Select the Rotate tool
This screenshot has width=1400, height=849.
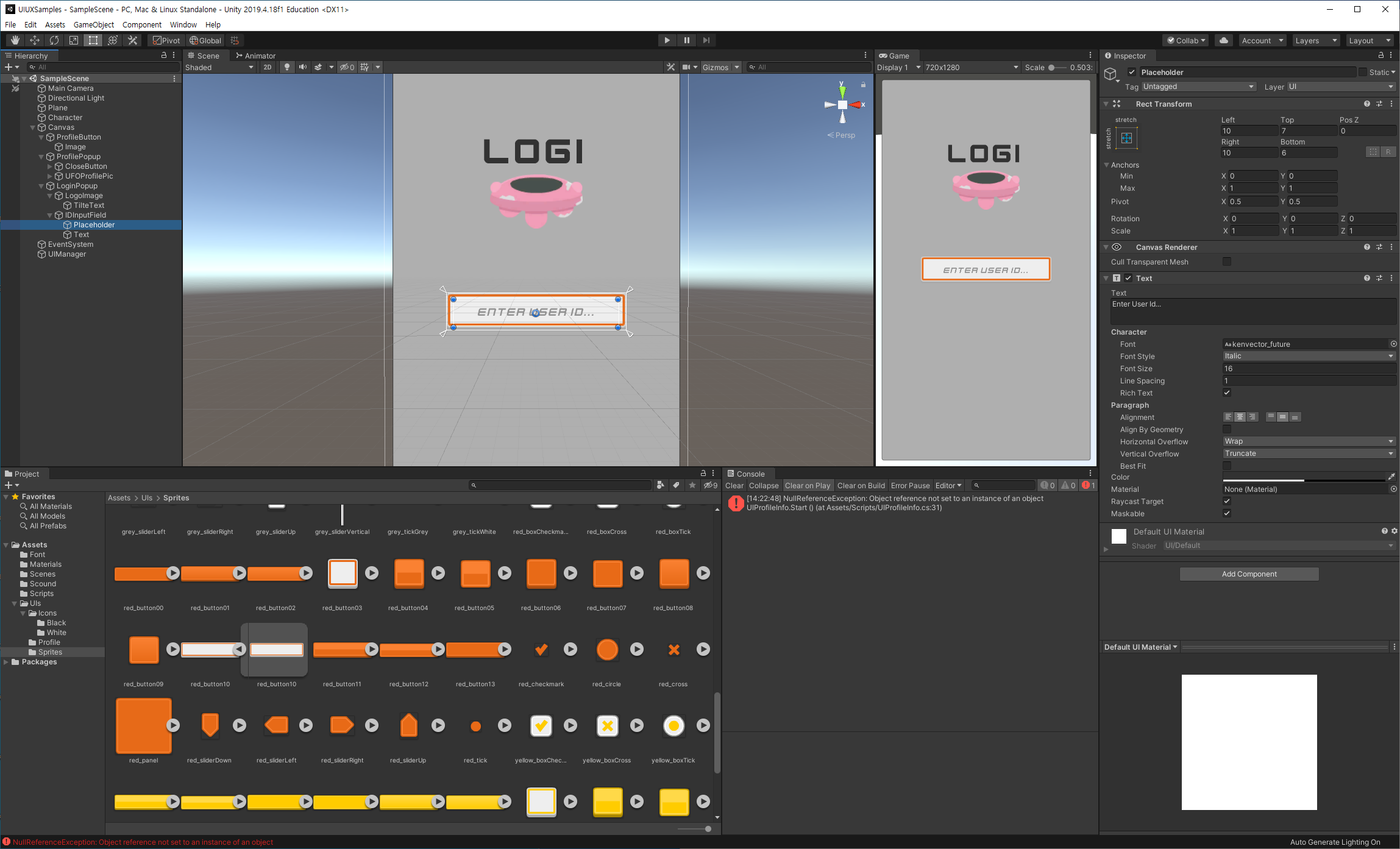point(54,40)
